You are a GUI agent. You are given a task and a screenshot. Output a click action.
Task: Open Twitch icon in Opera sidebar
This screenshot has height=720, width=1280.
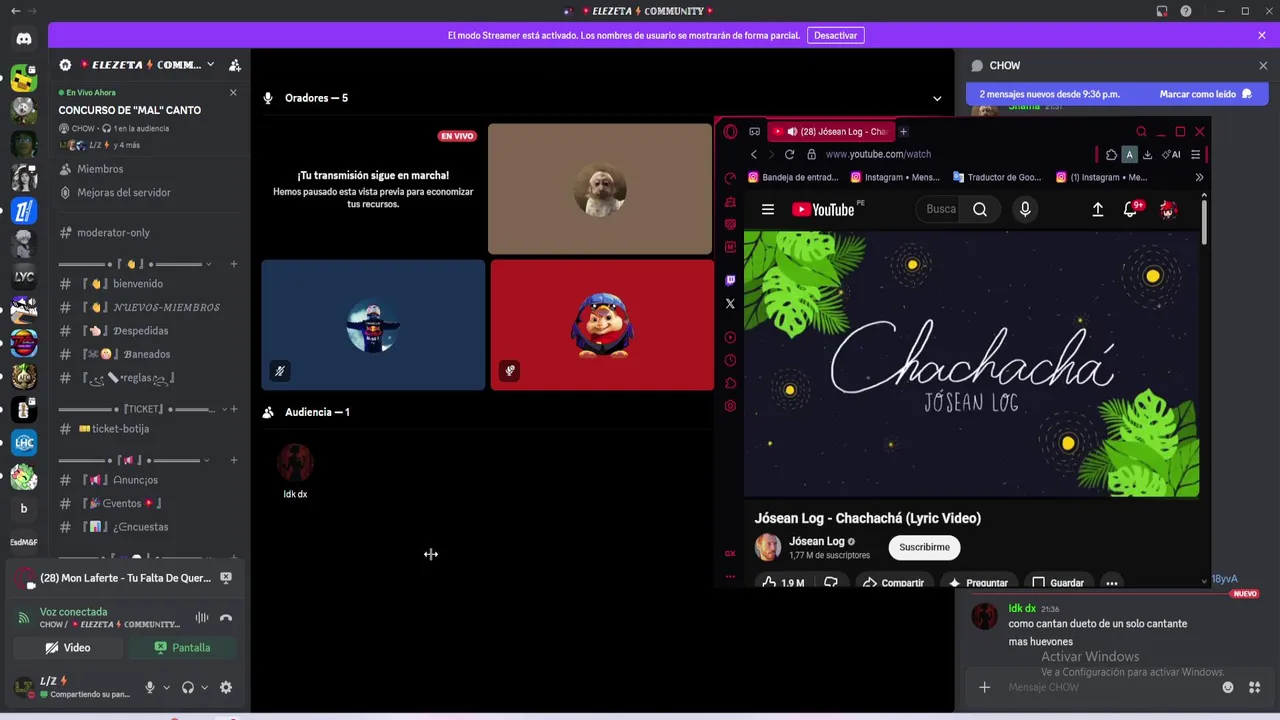click(x=730, y=281)
